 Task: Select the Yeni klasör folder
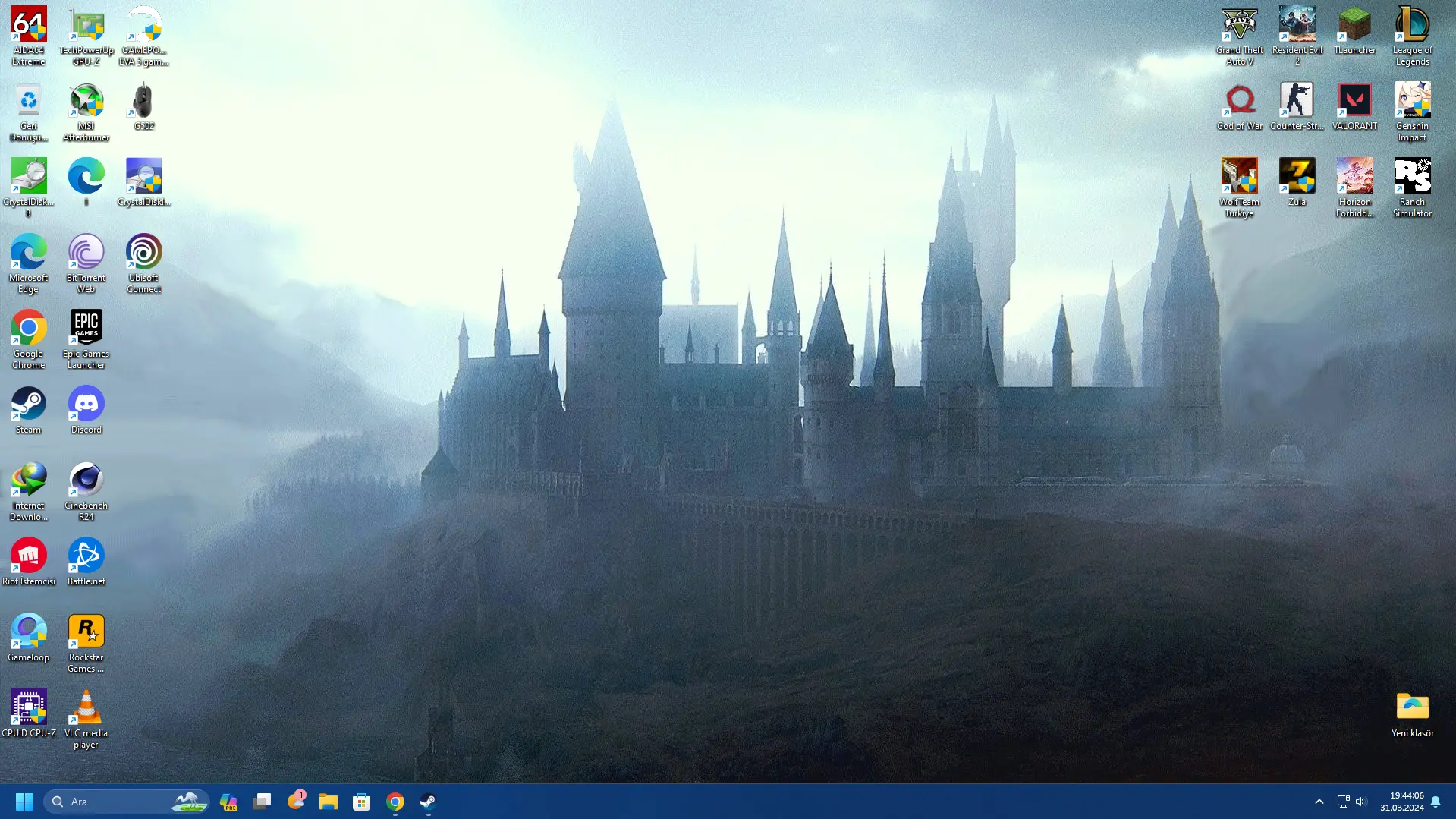click(1413, 714)
